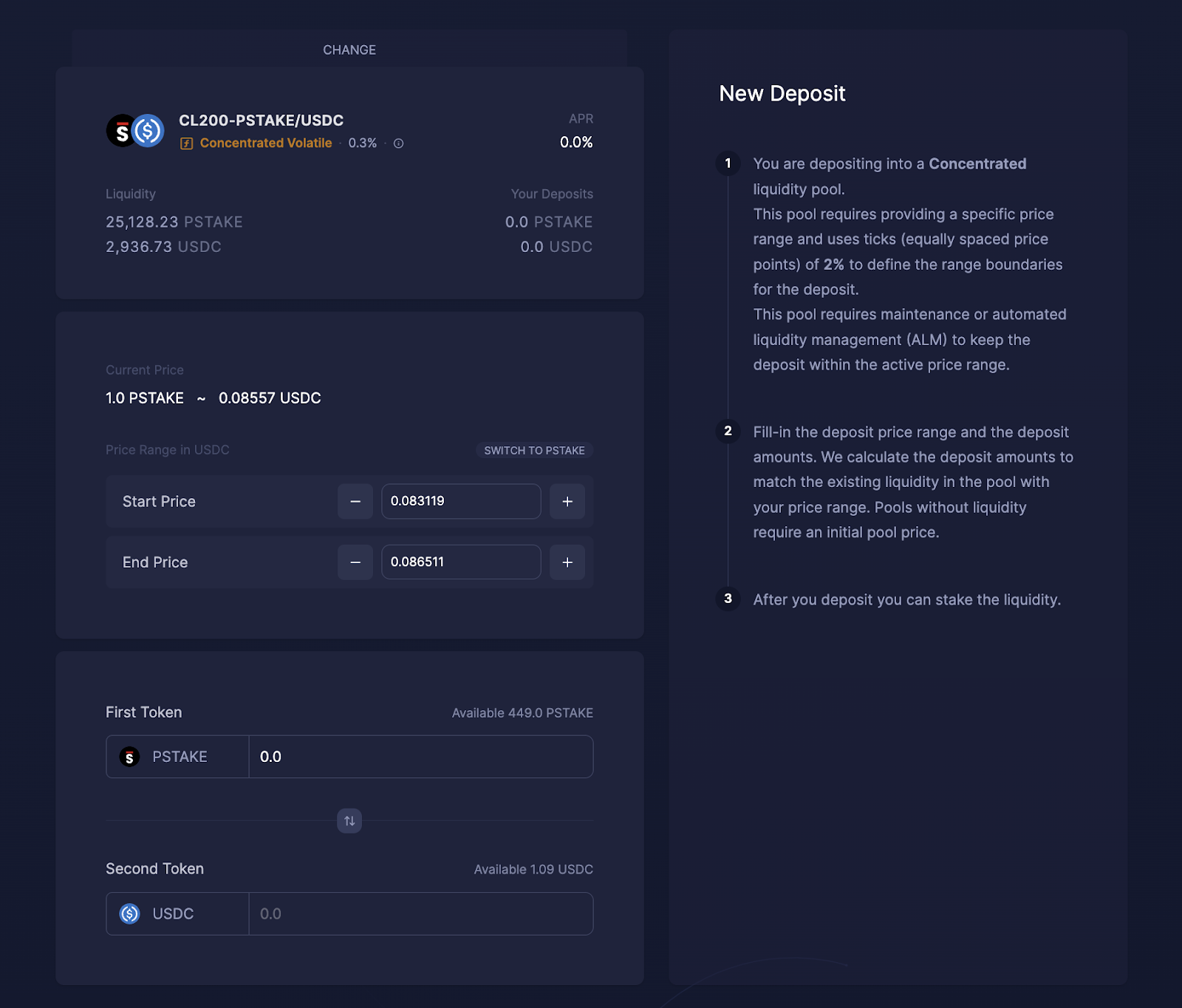
Task: Click the PSTAKE/USDC pair token logo
Action: tap(135, 131)
